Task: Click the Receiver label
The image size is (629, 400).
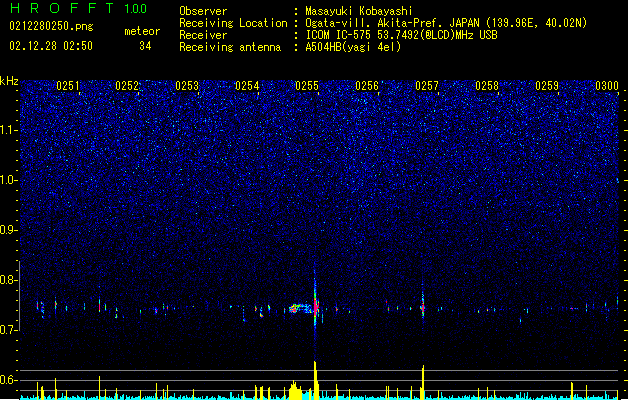Action: coord(203,35)
